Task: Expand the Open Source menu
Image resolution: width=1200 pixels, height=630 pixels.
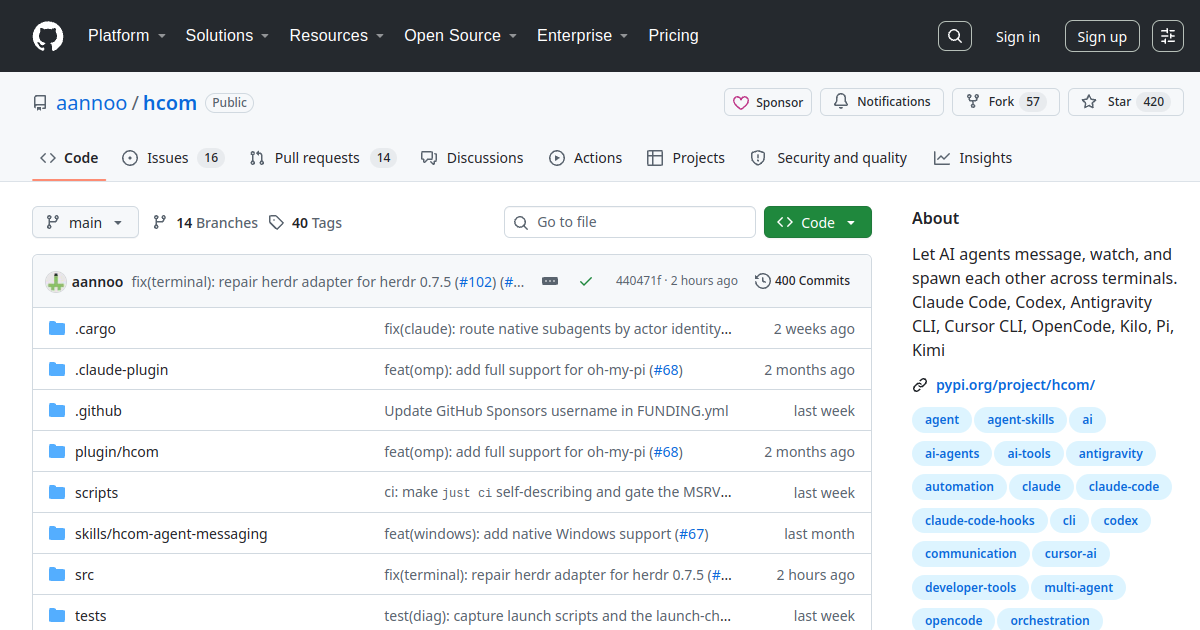Action: tap(460, 36)
